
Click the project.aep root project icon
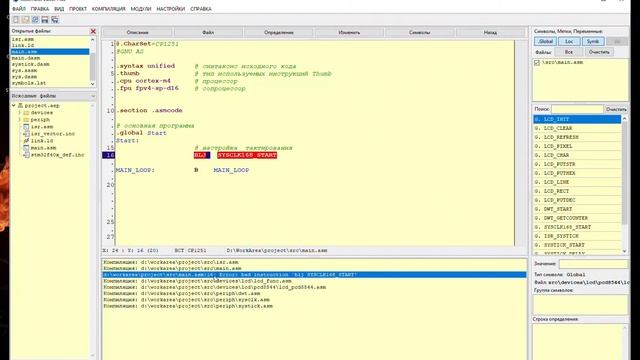tap(20, 105)
